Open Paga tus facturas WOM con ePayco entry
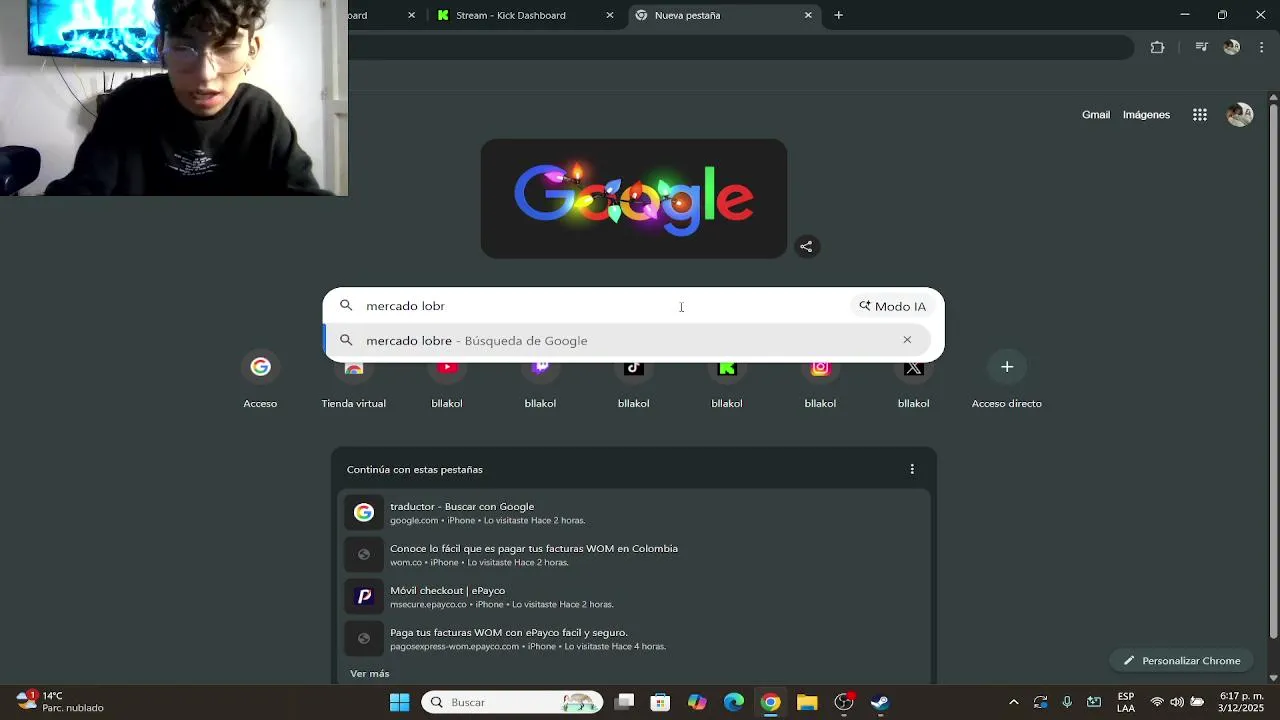Image resolution: width=1280 pixels, height=720 pixels. 634,639
